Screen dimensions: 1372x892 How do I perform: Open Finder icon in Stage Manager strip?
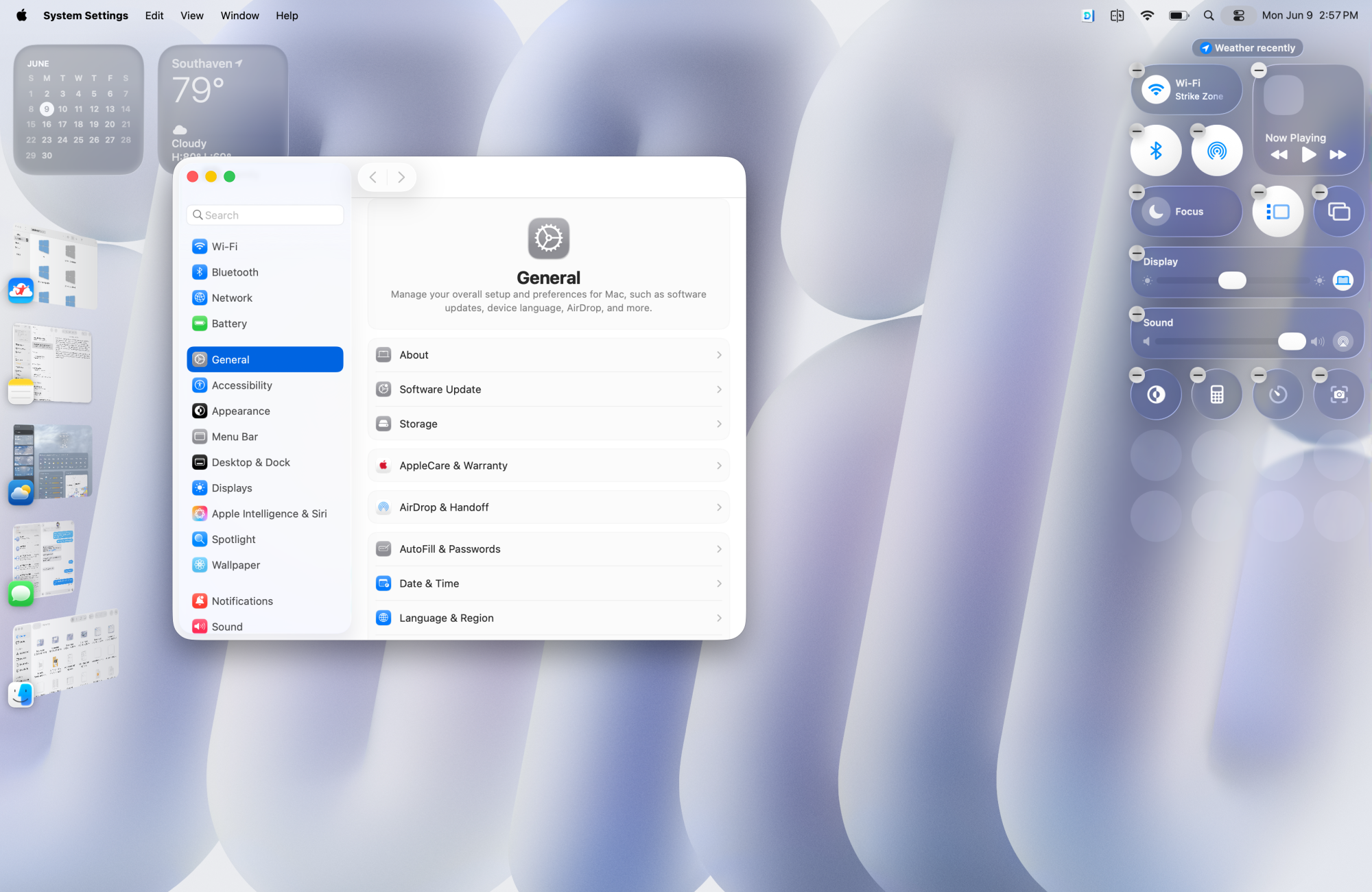pos(21,695)
